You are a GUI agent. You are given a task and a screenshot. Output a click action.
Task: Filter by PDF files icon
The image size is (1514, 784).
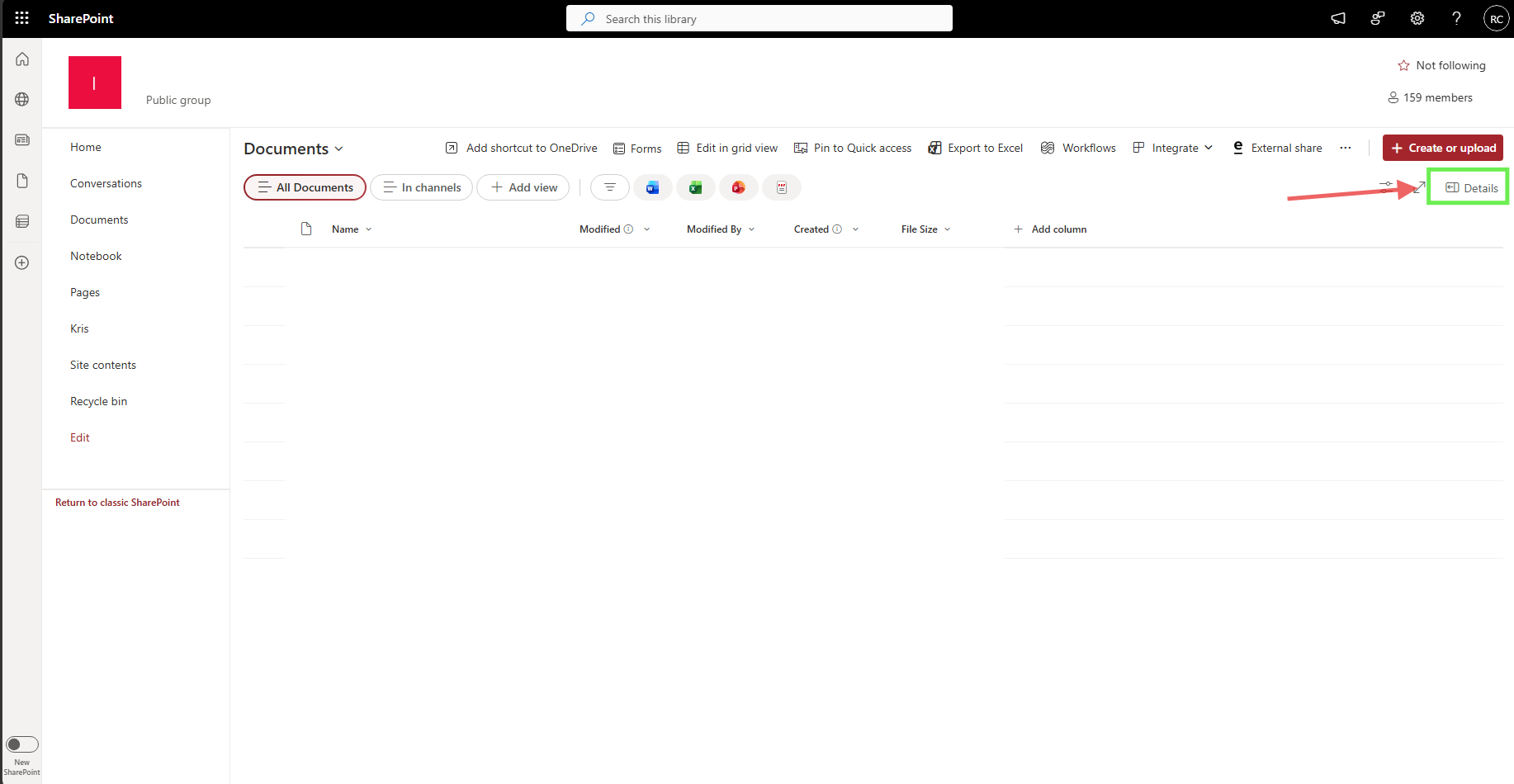782,187
